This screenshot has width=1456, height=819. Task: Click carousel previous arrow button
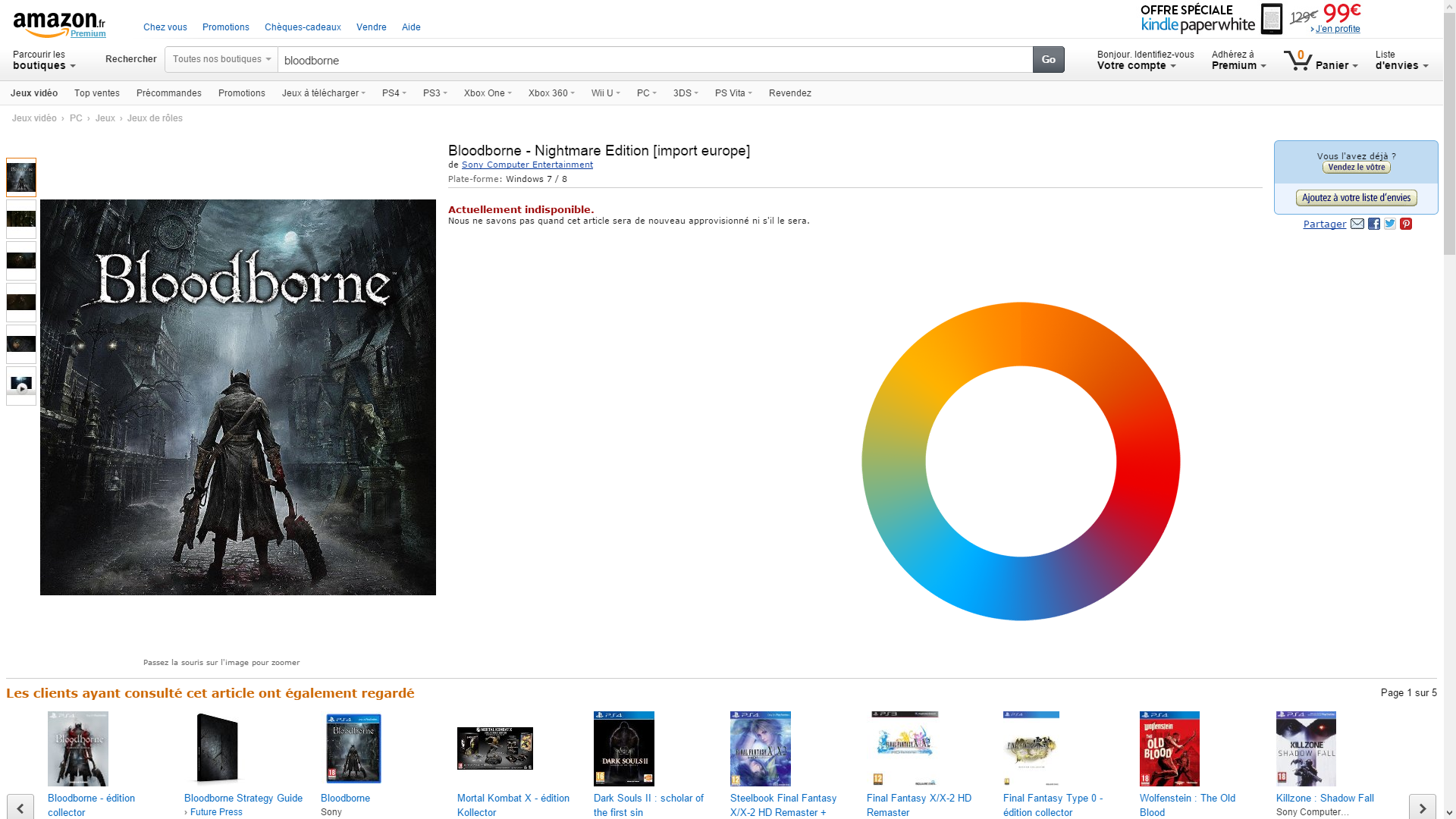[20, 808]
